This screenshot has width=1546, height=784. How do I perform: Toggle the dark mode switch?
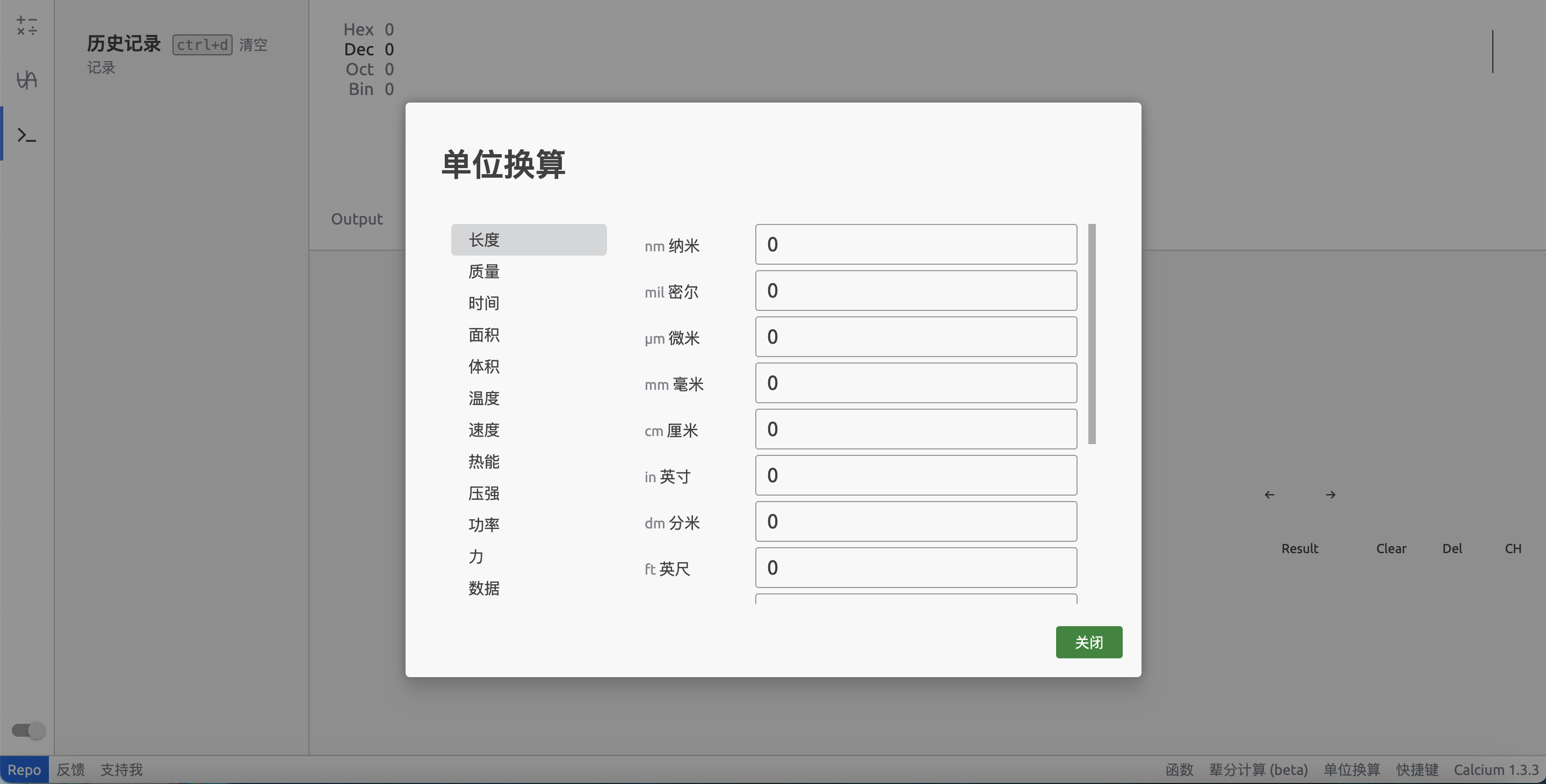[28, 730]
